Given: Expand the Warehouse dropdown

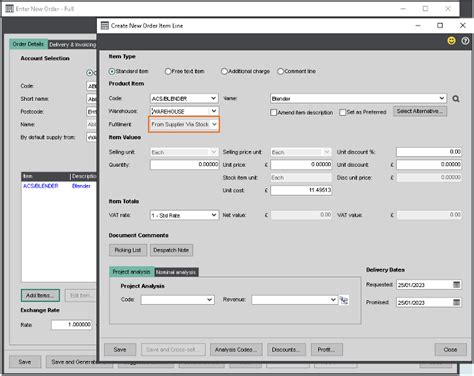Looking at the screenshot, I should [214, 111].
